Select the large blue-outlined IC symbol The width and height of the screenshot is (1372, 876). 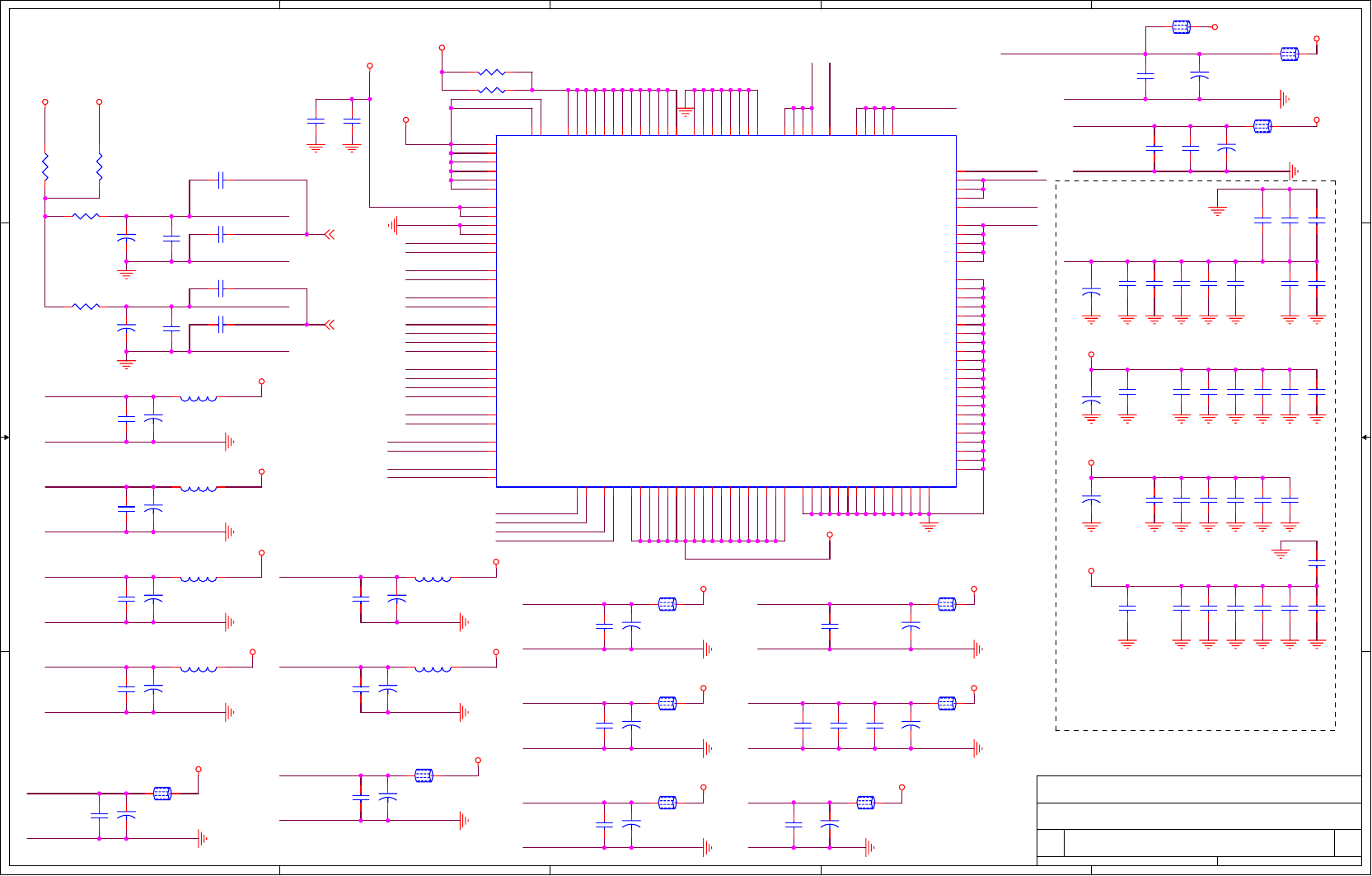click(x=726, y=312)
